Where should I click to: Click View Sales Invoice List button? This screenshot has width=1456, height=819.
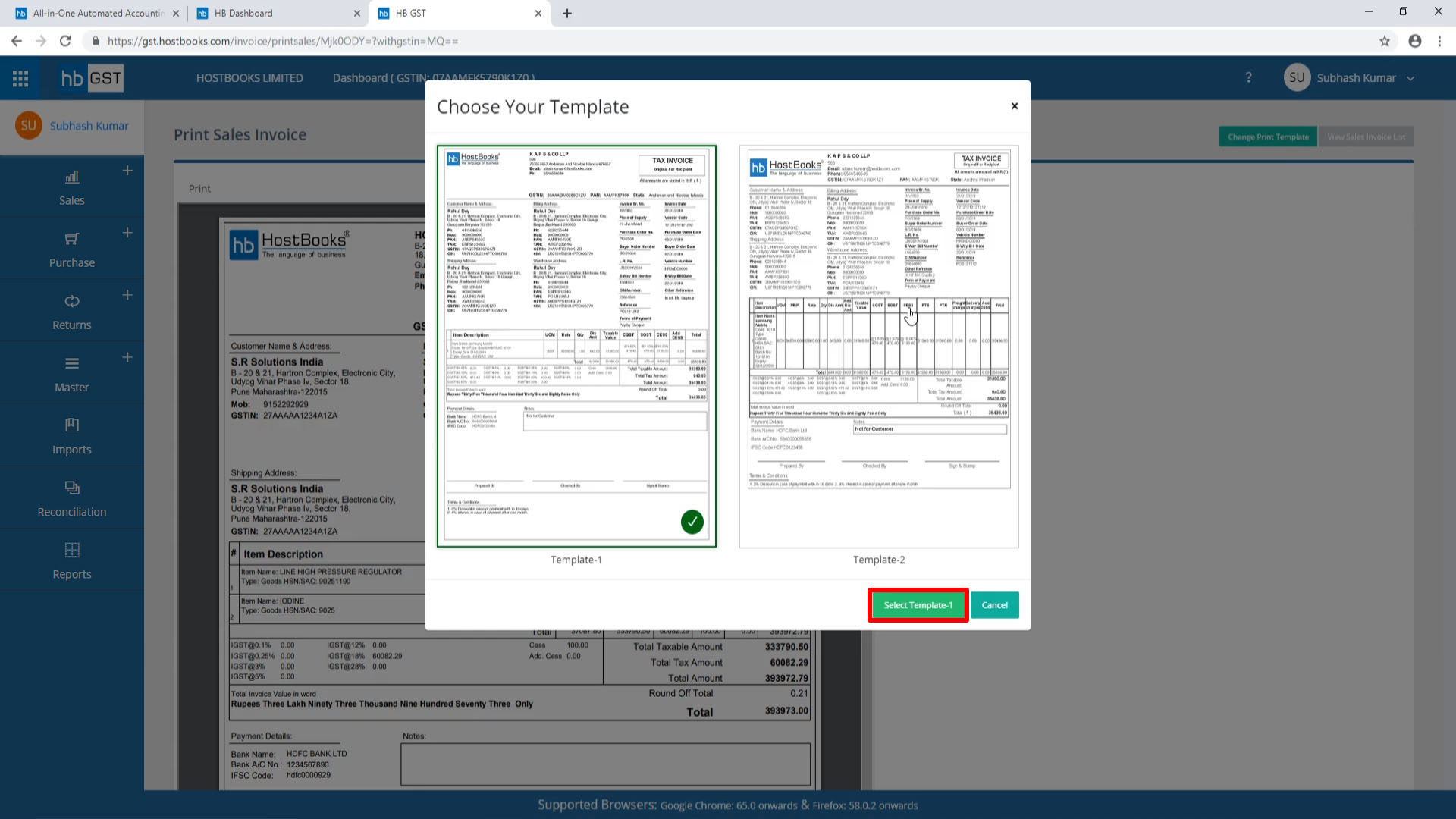point(1366,136)
